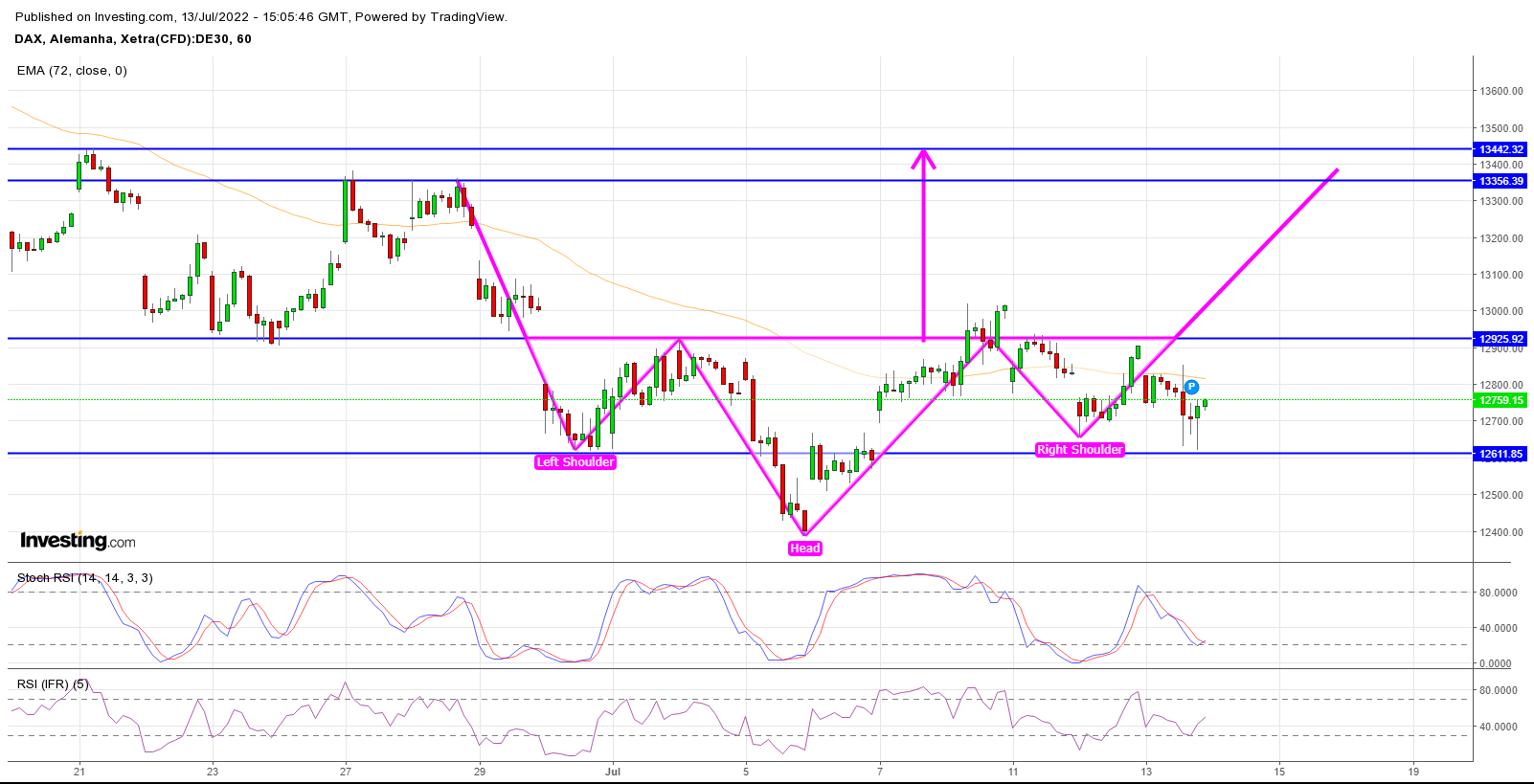Click the EMA (72, close, 0) legend
This screenshot has height=784, width=1534.
coord(72,71)
